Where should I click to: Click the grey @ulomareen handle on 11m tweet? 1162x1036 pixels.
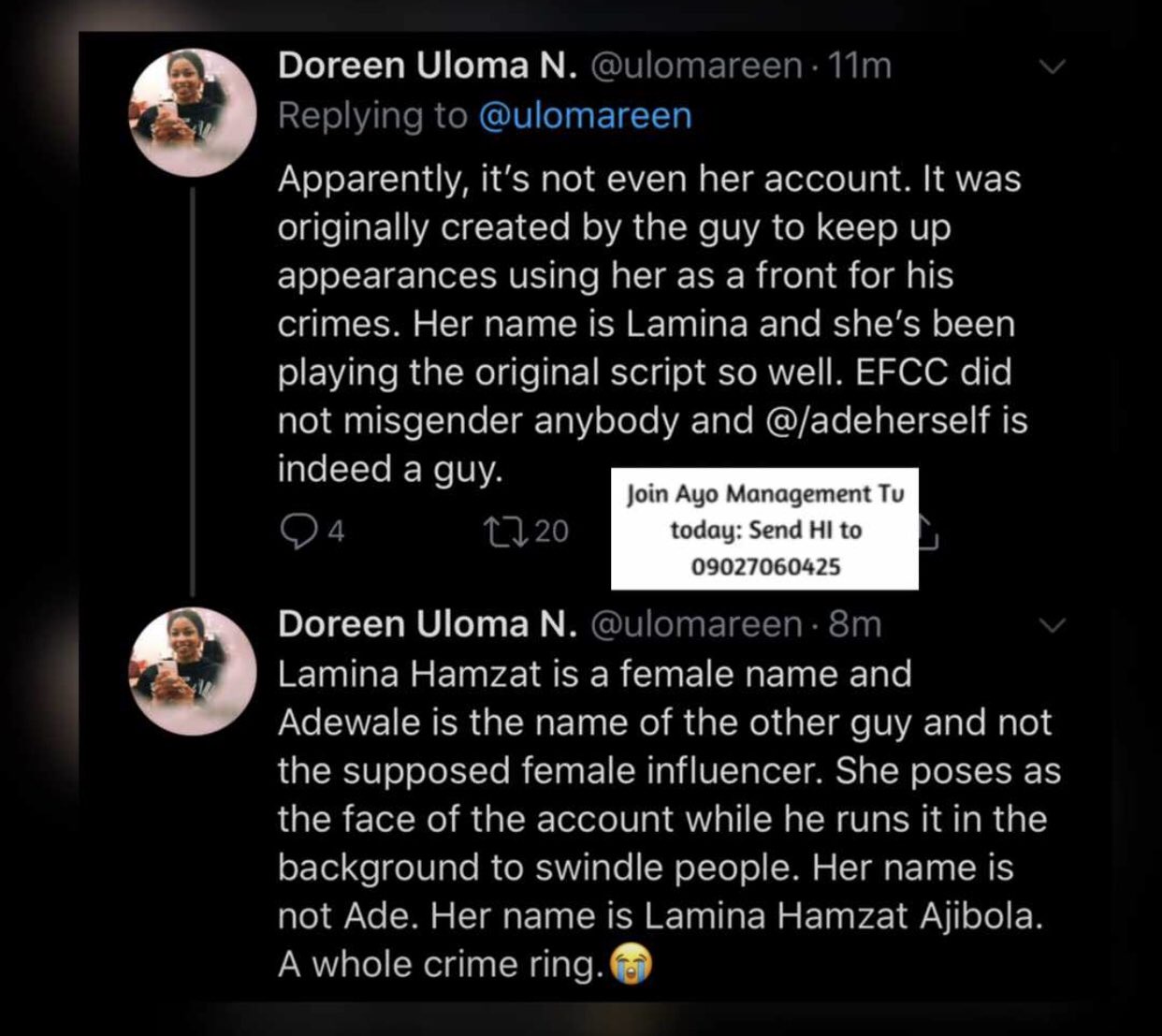pyautogui.click(x=697, y=66)
